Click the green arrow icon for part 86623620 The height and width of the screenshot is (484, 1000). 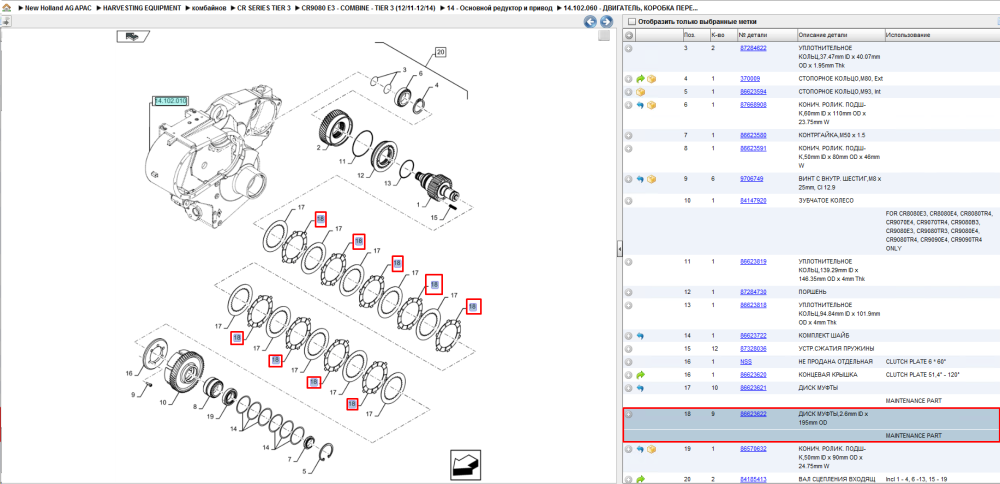(x=641, y=375)
